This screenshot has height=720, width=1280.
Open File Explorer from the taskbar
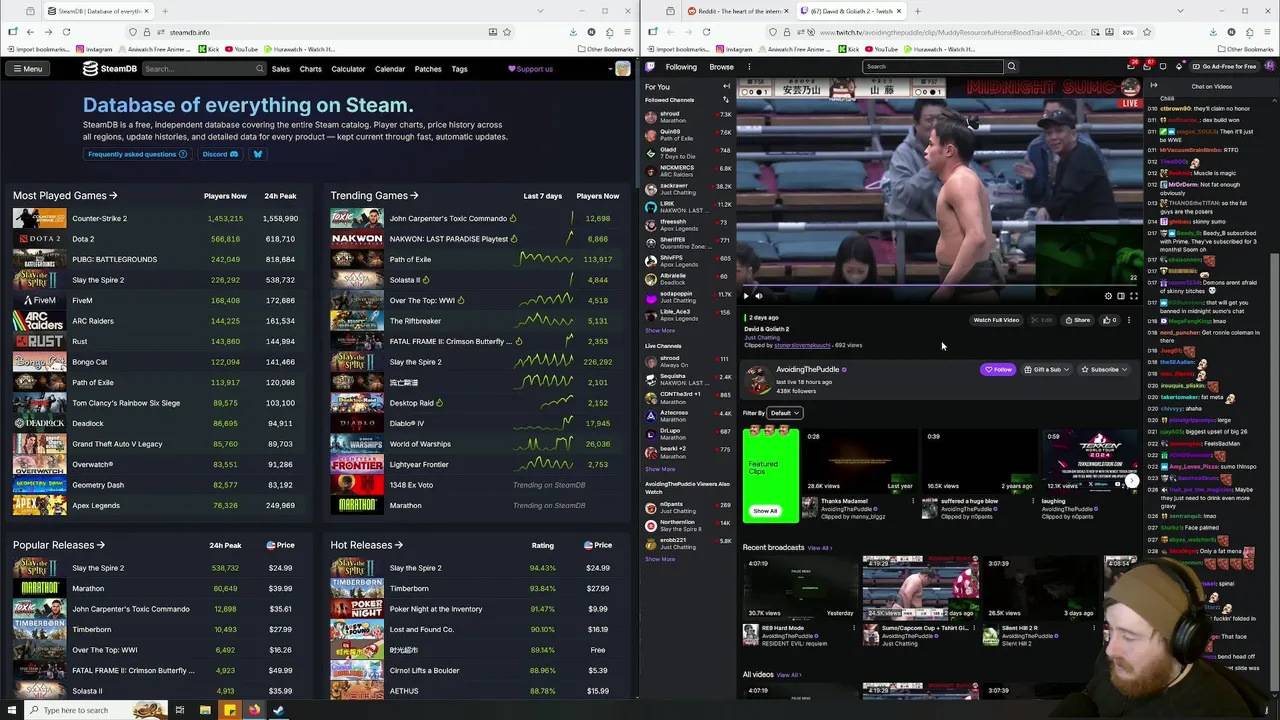(x=205, y=710)
